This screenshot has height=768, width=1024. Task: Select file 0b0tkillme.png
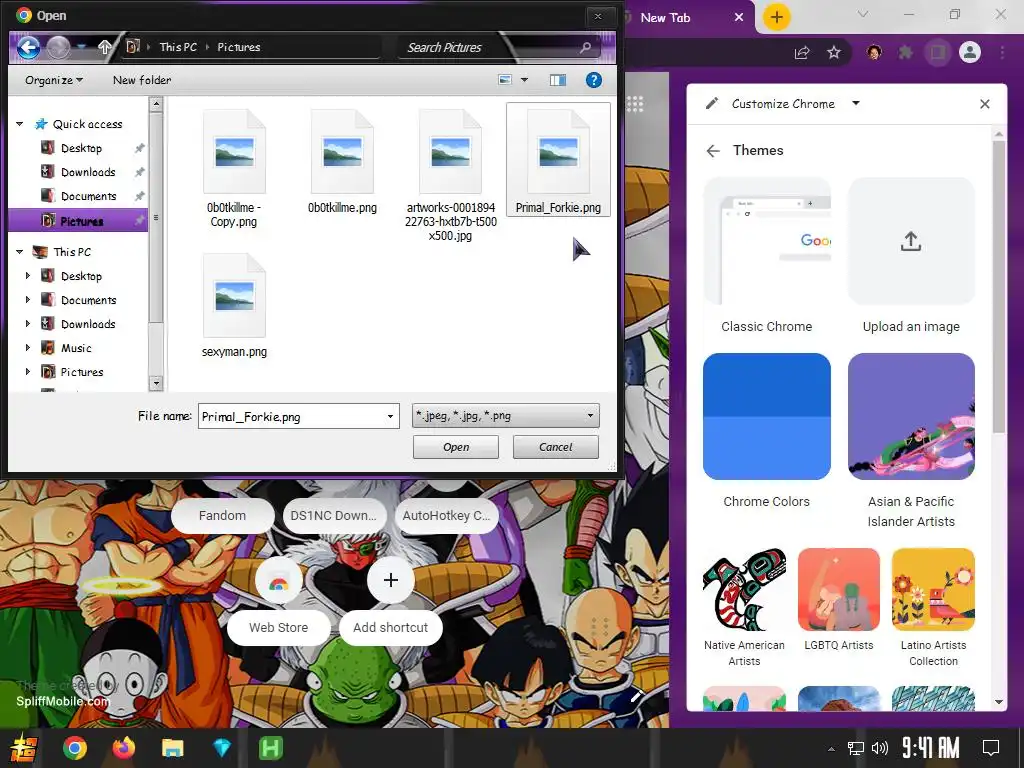[x=342, y=162]
